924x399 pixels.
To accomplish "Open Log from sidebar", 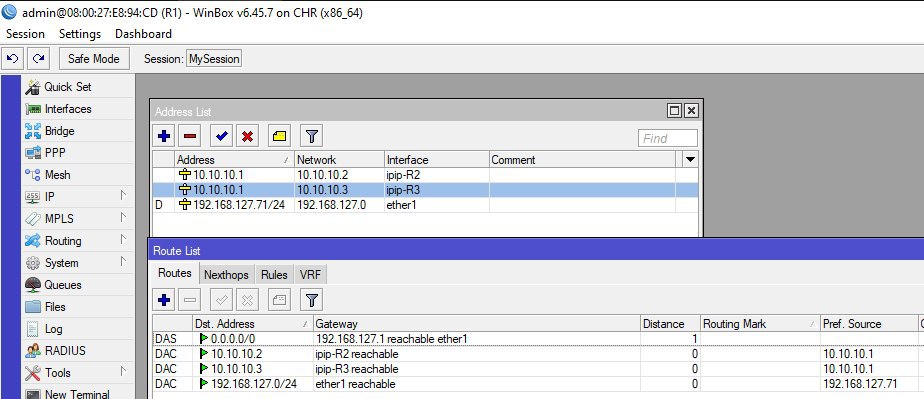I will (x=78, y=329).
